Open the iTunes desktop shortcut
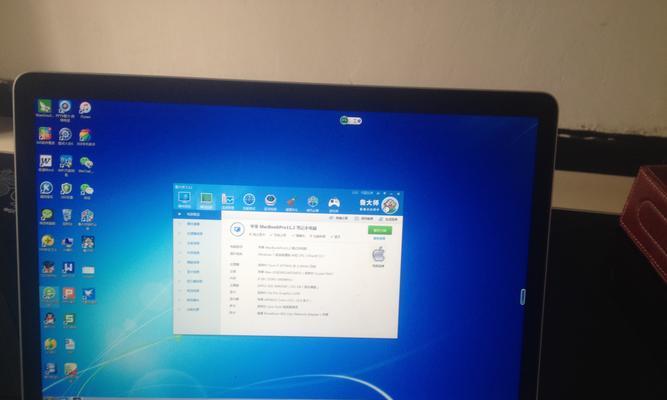 85,107
